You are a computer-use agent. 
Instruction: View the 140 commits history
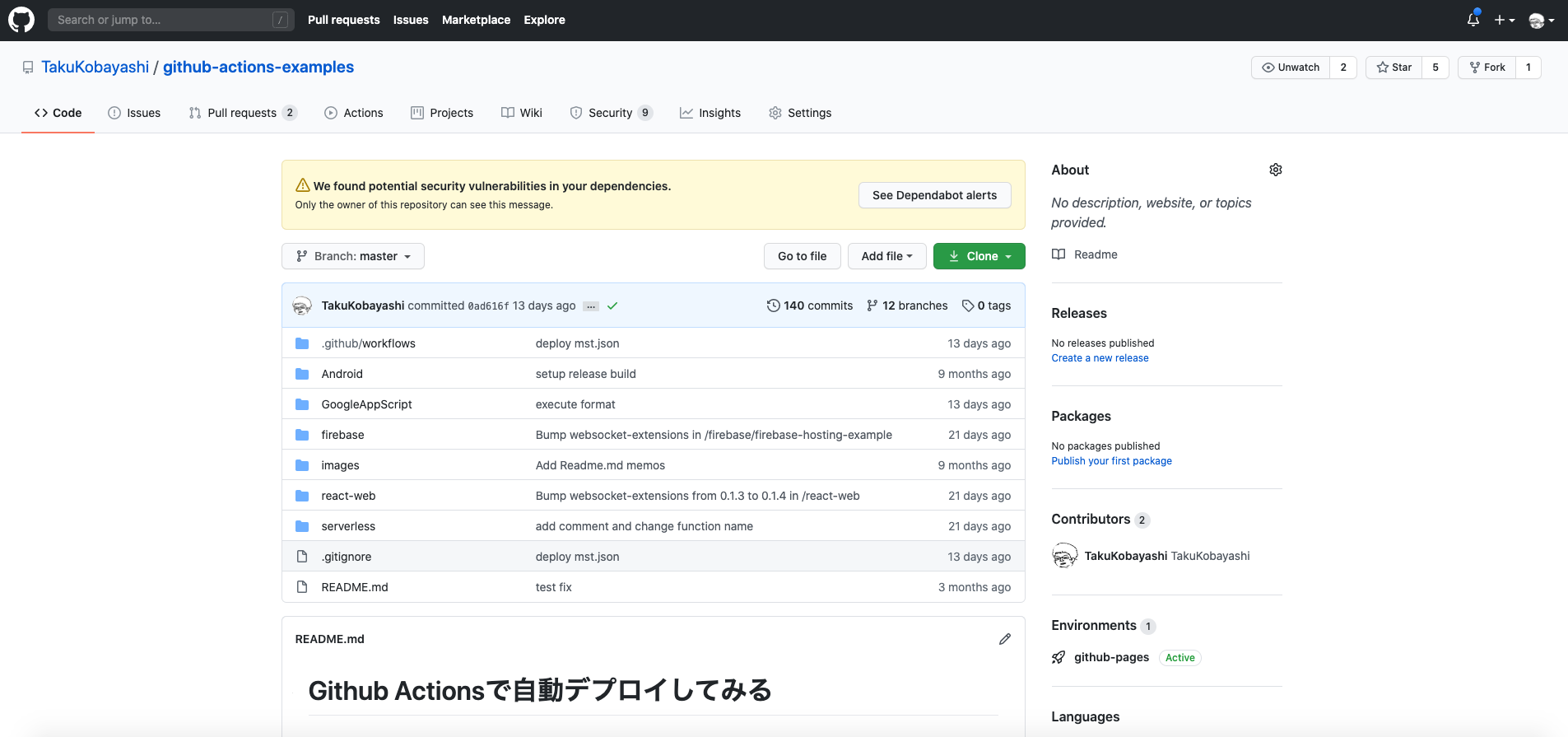[810, 306]
